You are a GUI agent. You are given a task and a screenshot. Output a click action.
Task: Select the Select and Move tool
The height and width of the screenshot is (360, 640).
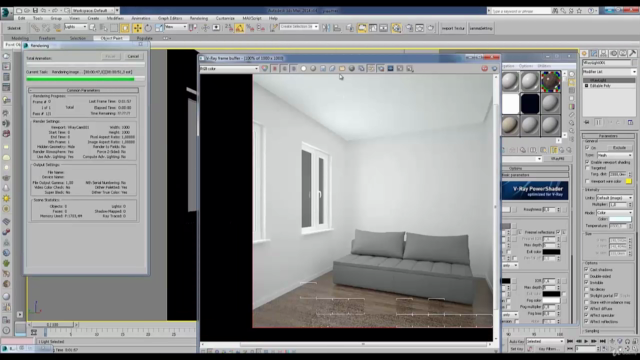pos(138,28)
